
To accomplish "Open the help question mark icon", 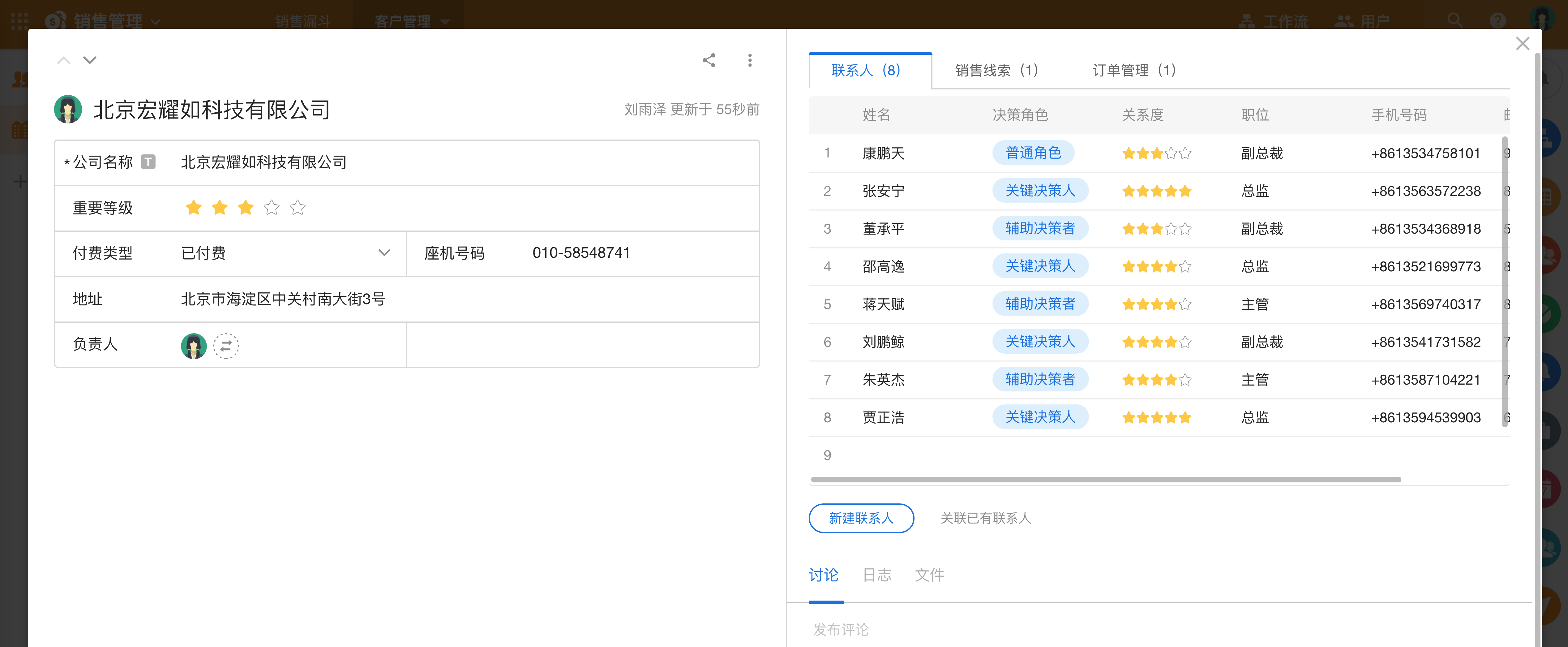I will (1498, 21).
